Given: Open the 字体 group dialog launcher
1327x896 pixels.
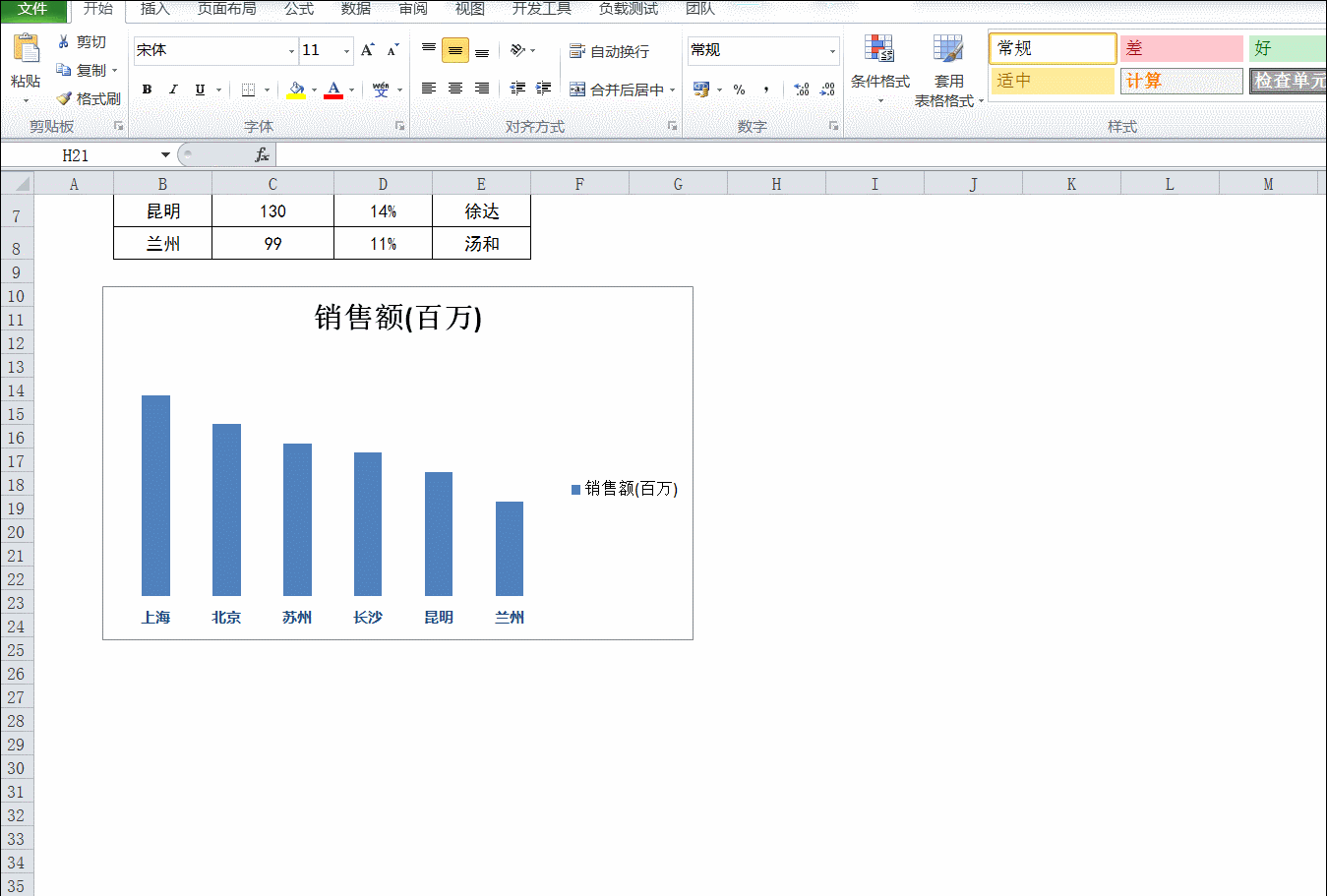Looking at the screenshot, I should pos(399,126).
